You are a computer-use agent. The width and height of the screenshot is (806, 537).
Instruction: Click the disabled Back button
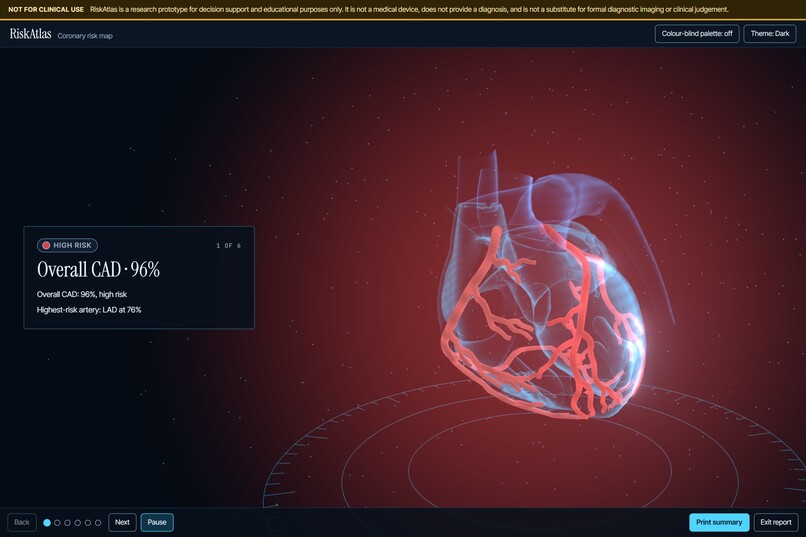point(22,522)
